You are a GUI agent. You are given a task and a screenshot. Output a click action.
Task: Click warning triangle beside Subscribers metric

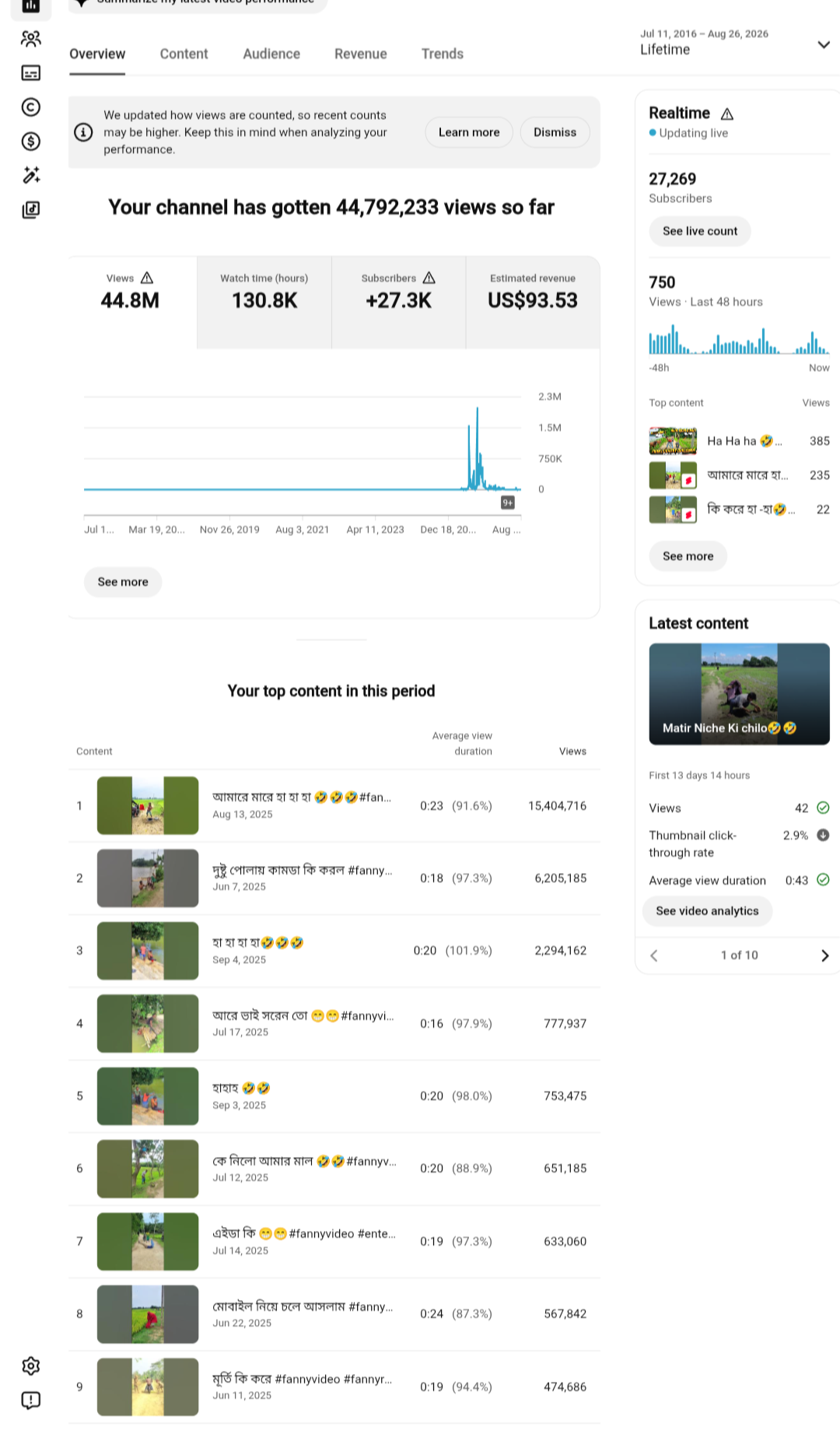[429, 278]
